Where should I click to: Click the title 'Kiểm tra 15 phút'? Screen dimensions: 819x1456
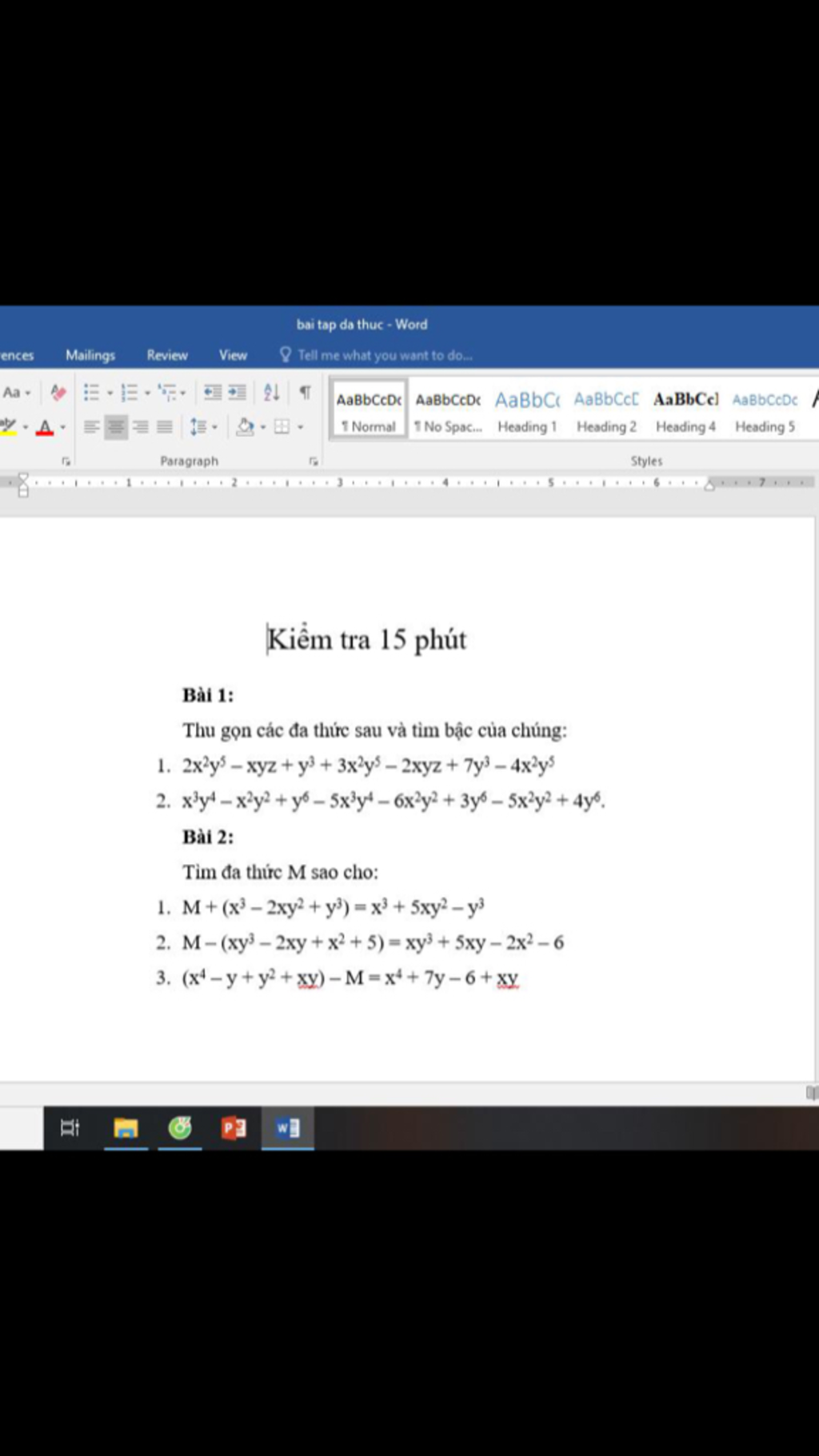[367, 640]
